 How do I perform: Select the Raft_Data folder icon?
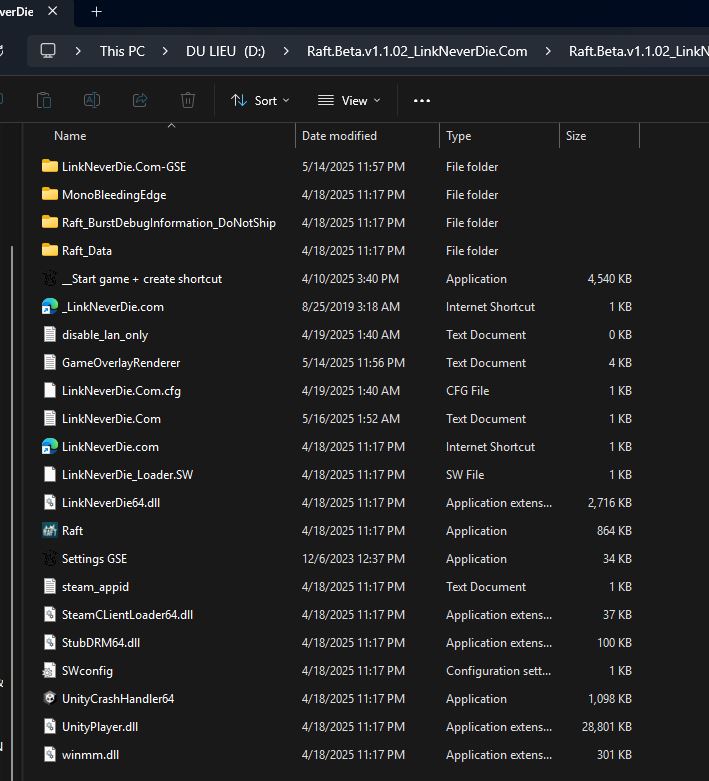point(50,251)
